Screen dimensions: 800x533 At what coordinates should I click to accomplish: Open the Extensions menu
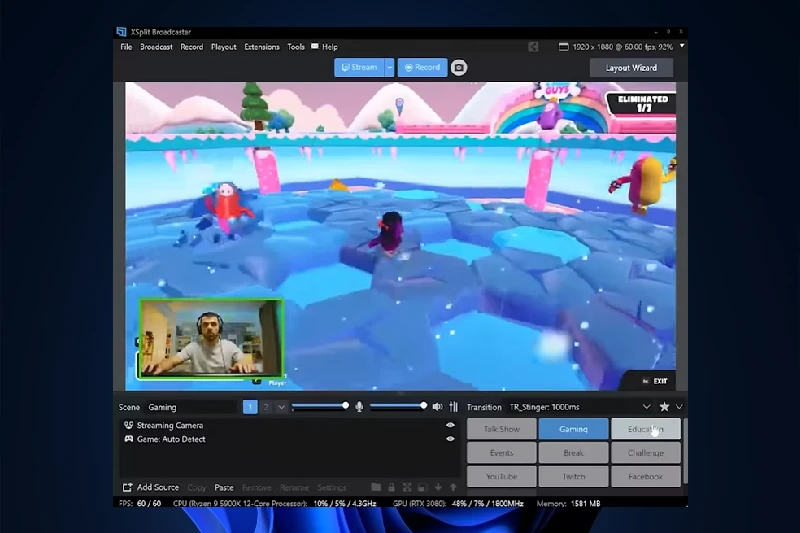[262, 47]
